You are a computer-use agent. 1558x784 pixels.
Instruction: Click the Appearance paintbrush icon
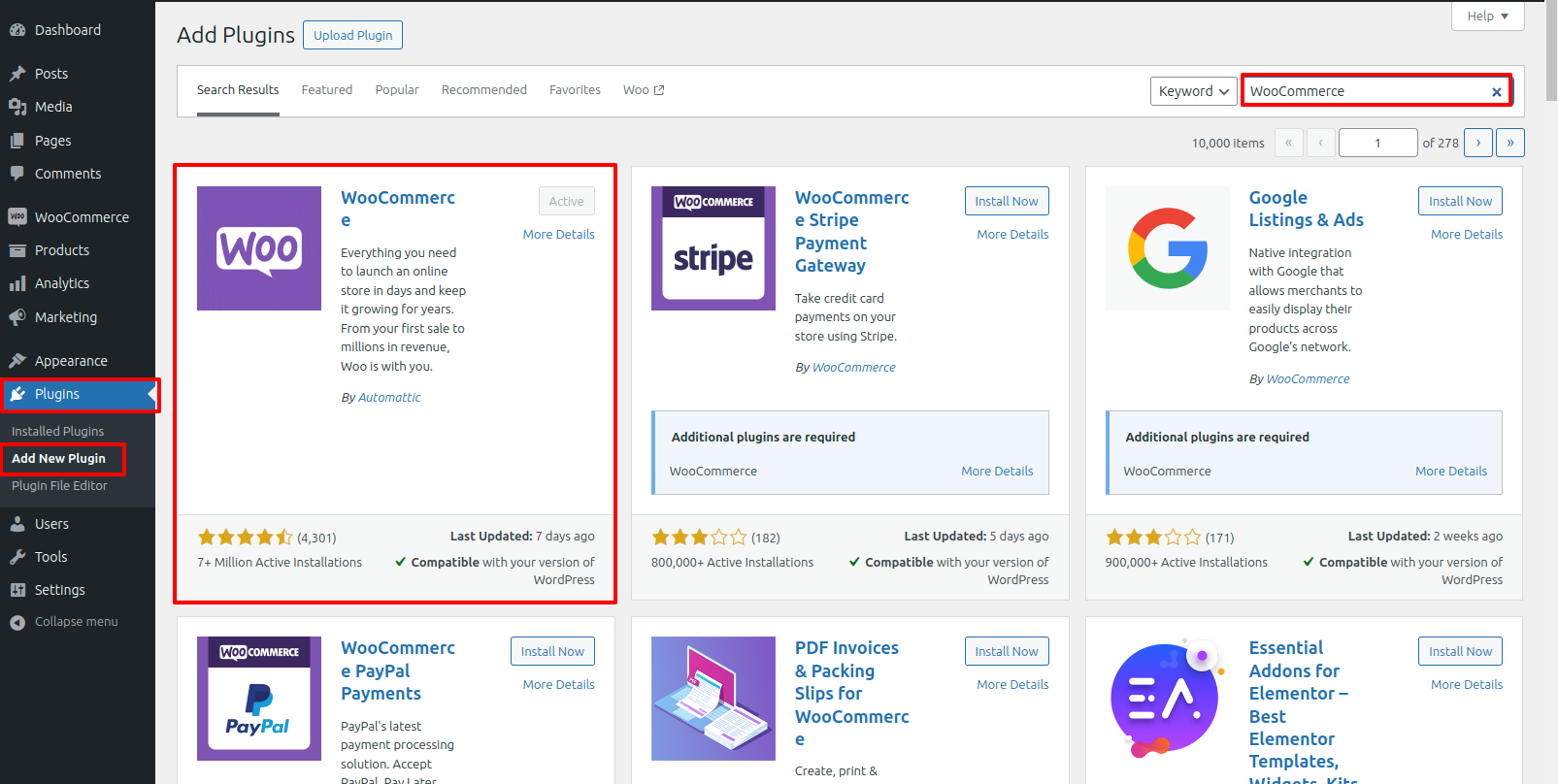(17, 361)
